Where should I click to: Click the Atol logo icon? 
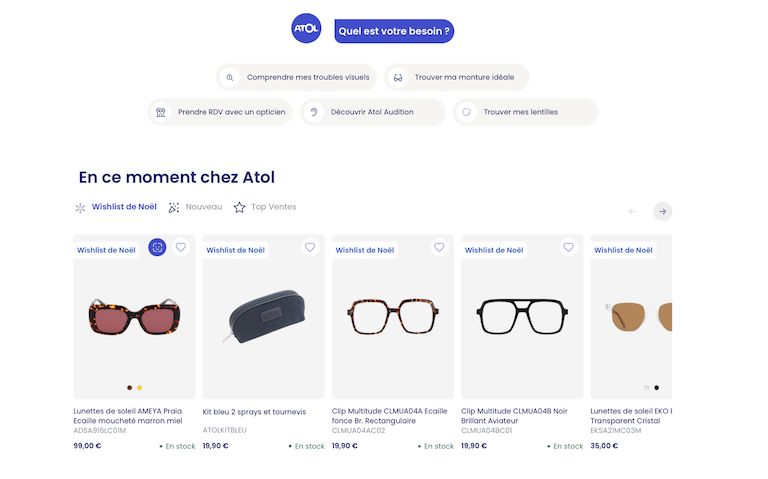tap(306, 29)
